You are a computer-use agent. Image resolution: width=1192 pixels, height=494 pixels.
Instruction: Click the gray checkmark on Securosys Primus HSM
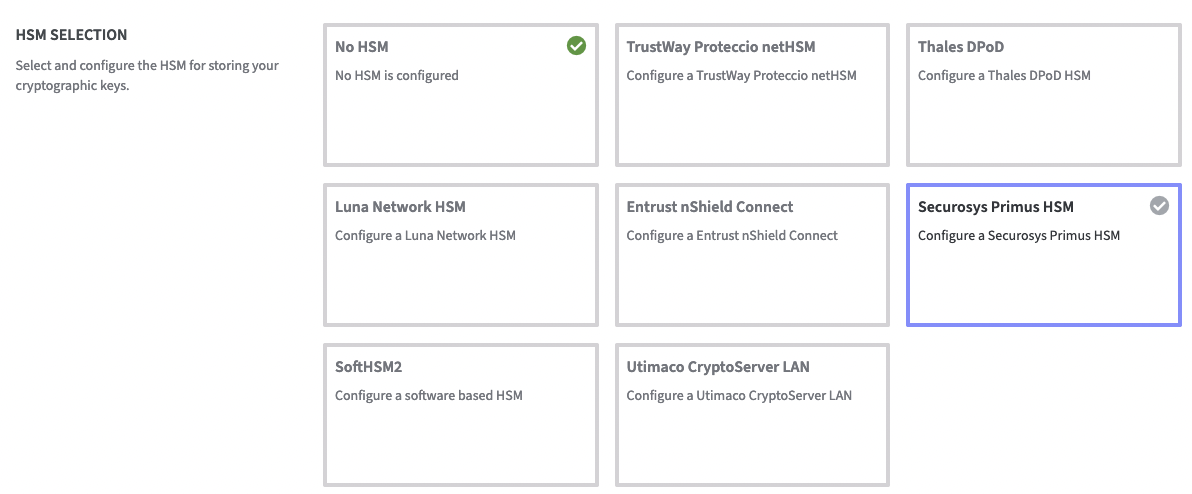coord(1159,206)
